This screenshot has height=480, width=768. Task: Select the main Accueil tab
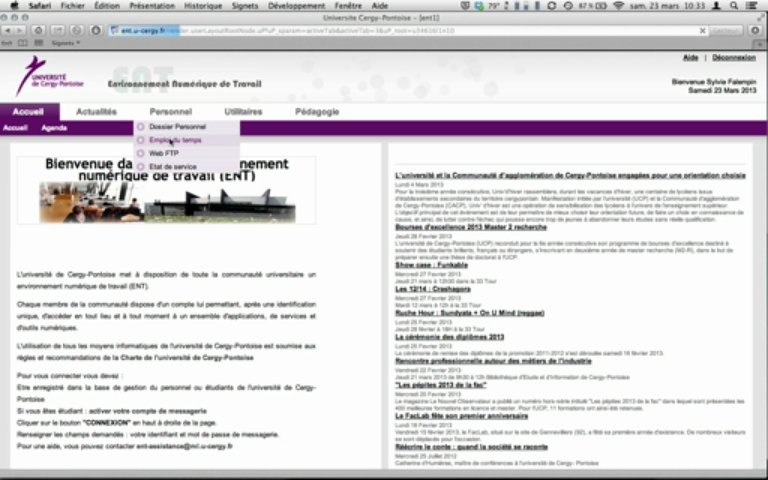coord(28,112)
